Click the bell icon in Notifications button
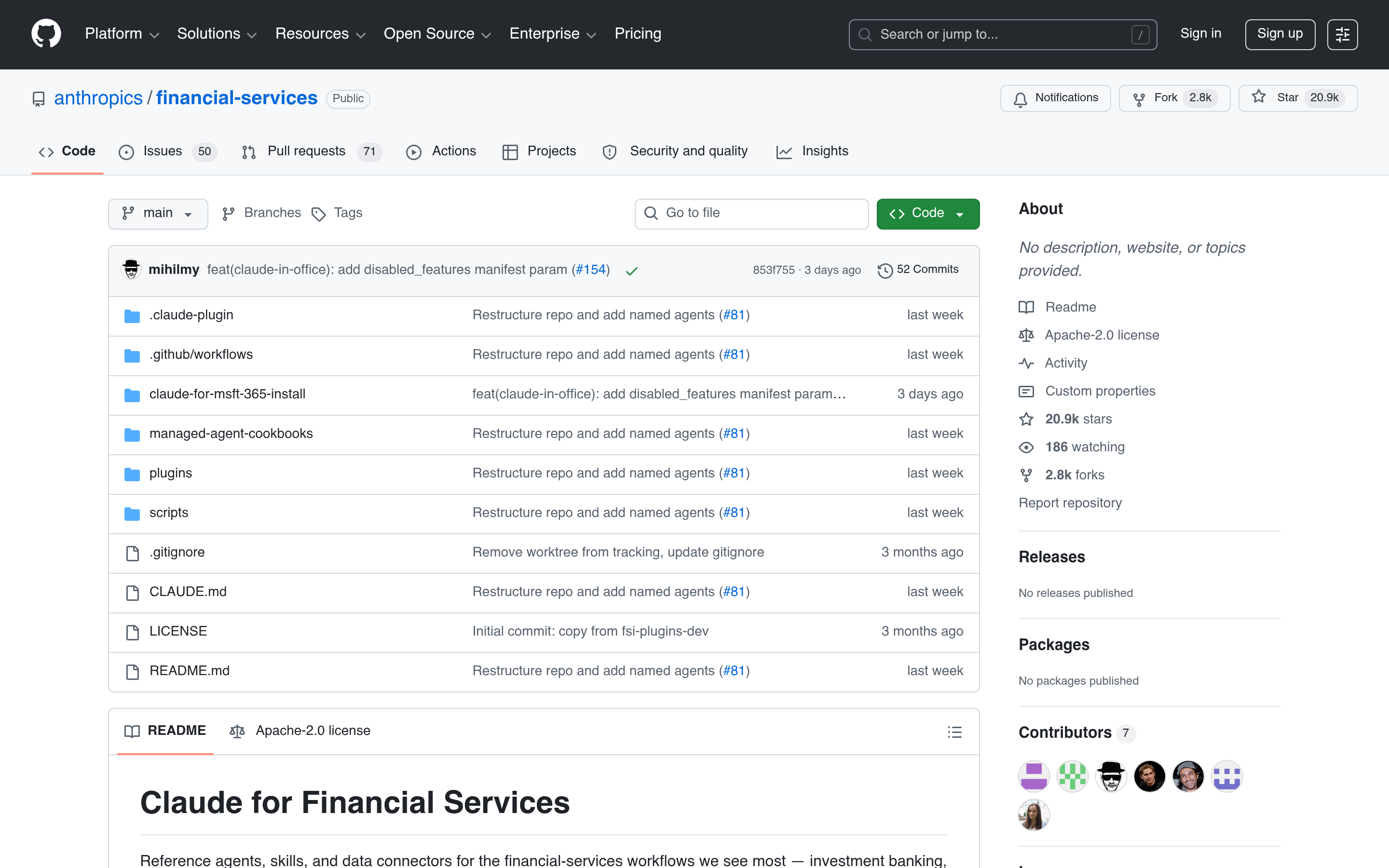The height and width of the screenshot is (868, 1389). click(1020, 100)
